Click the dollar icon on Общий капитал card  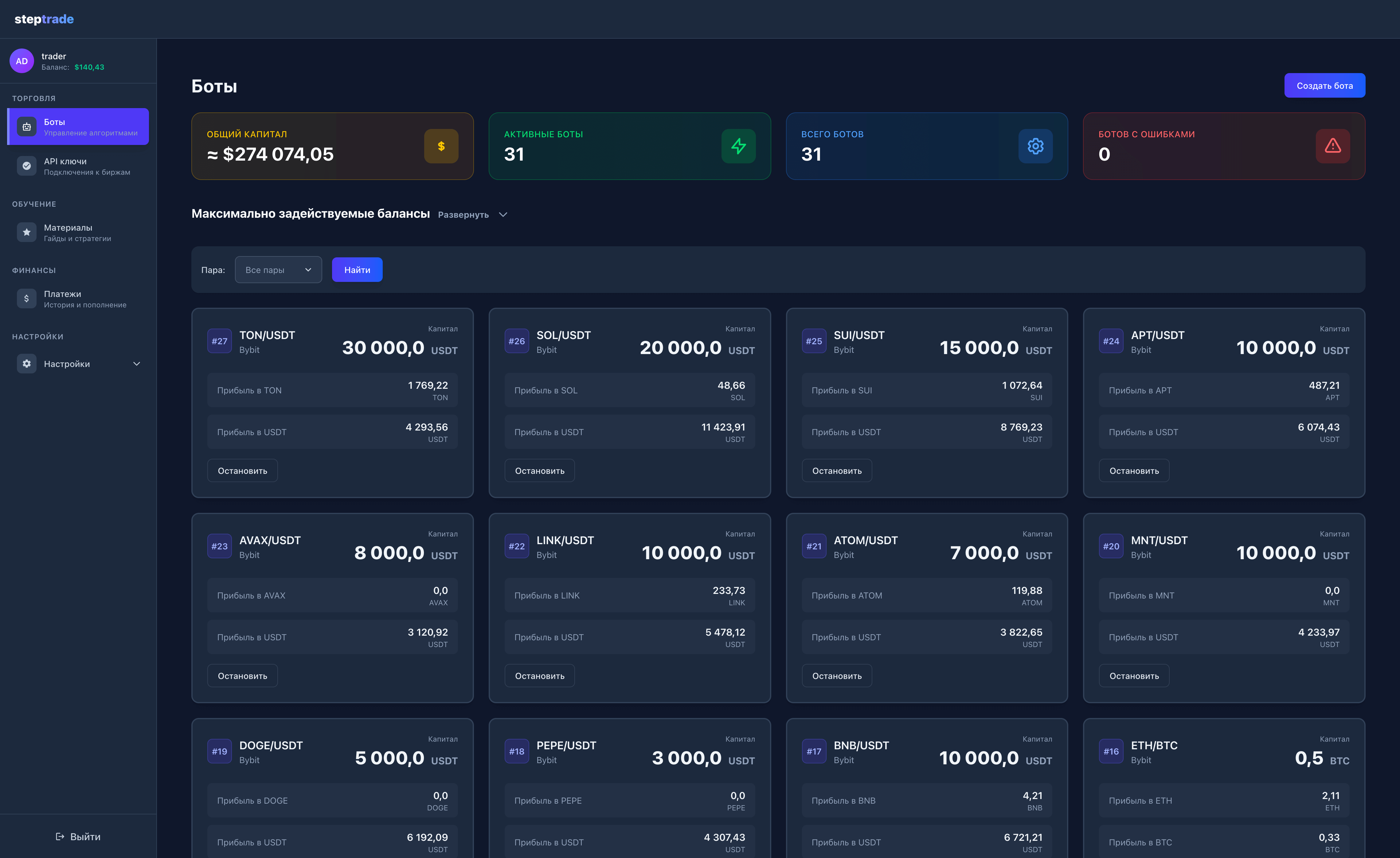tap(441, 146)
